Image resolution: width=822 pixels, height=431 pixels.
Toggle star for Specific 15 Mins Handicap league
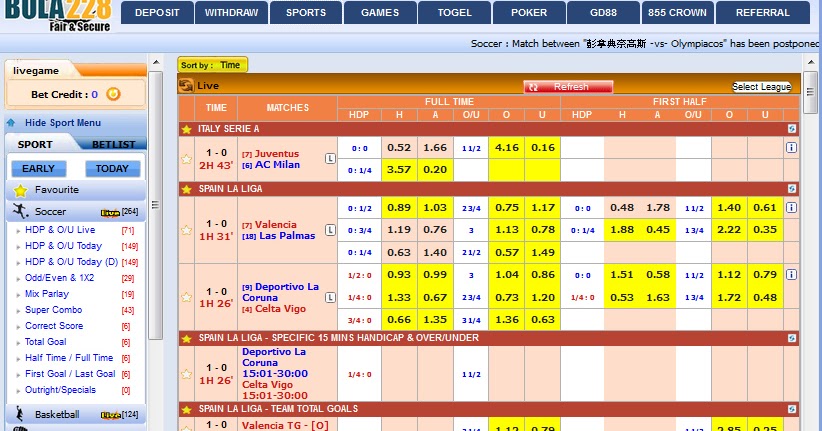point(186,339)
